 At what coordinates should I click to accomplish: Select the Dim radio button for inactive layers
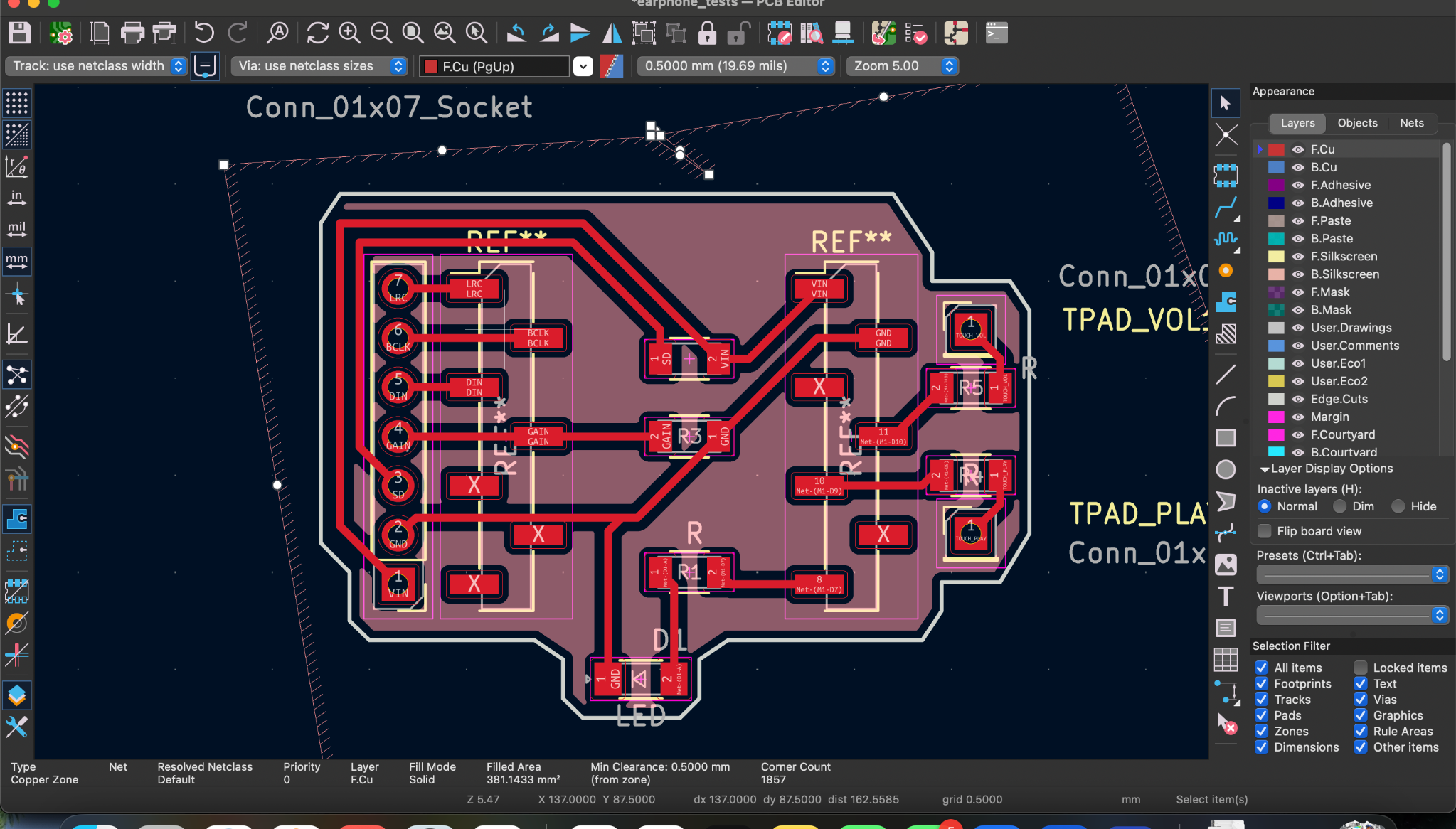click(1340, 506)
